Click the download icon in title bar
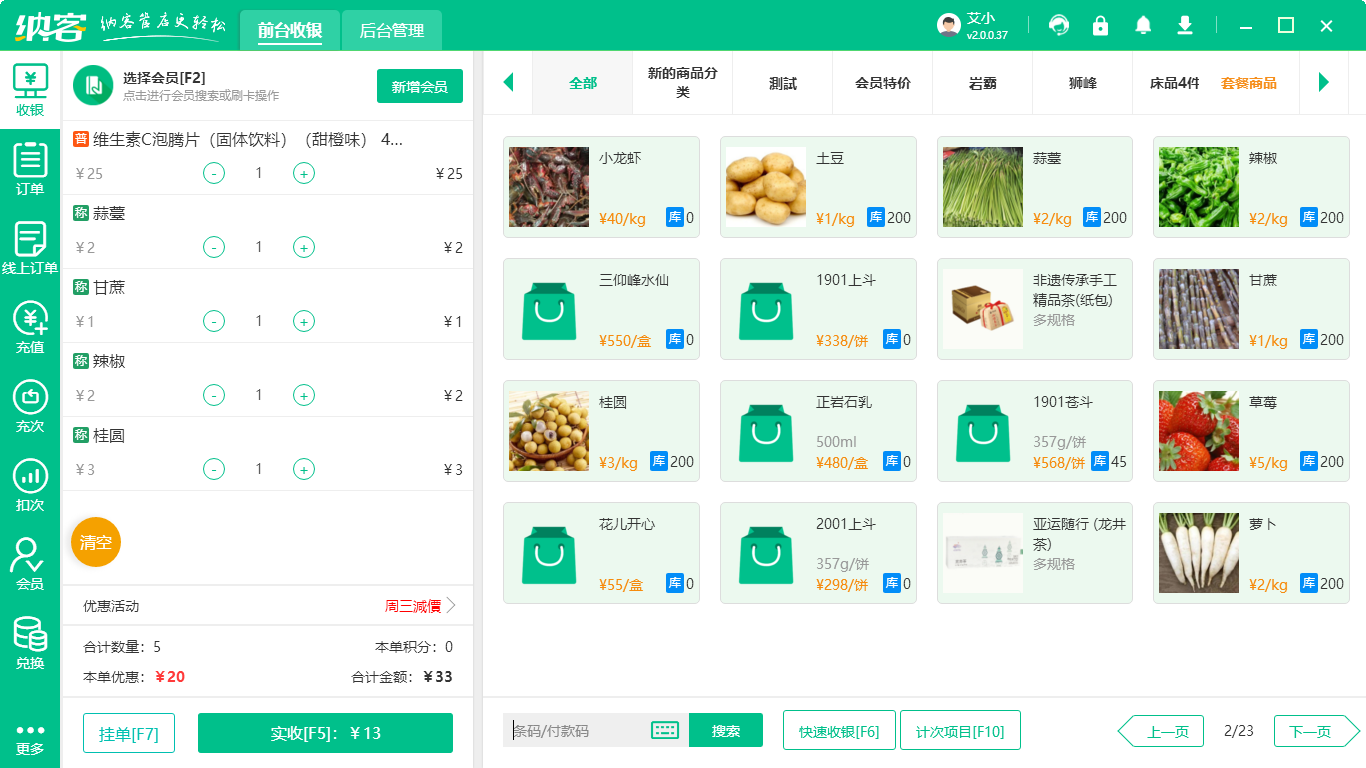This screenshot has height=768, width=1366. 1185,26
